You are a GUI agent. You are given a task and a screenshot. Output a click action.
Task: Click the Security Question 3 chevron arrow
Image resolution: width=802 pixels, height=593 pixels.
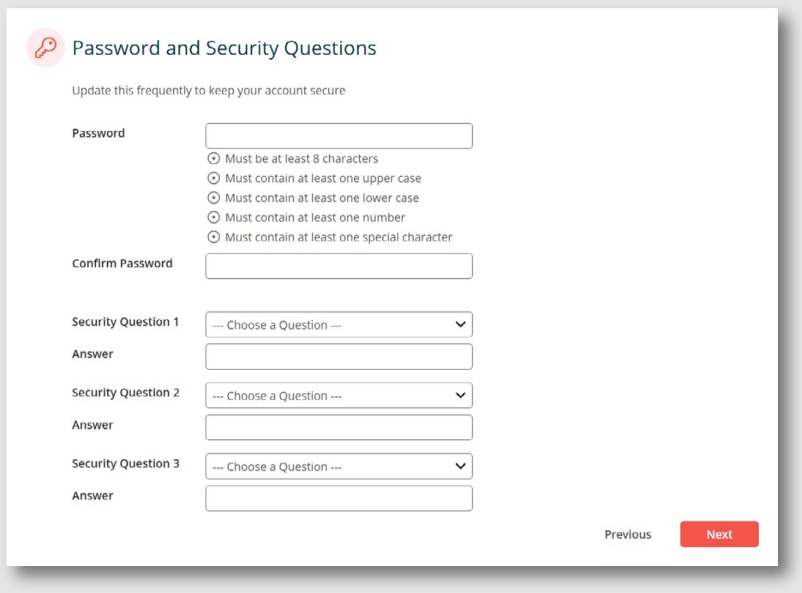pyautogui.click(x=460, y=467)
